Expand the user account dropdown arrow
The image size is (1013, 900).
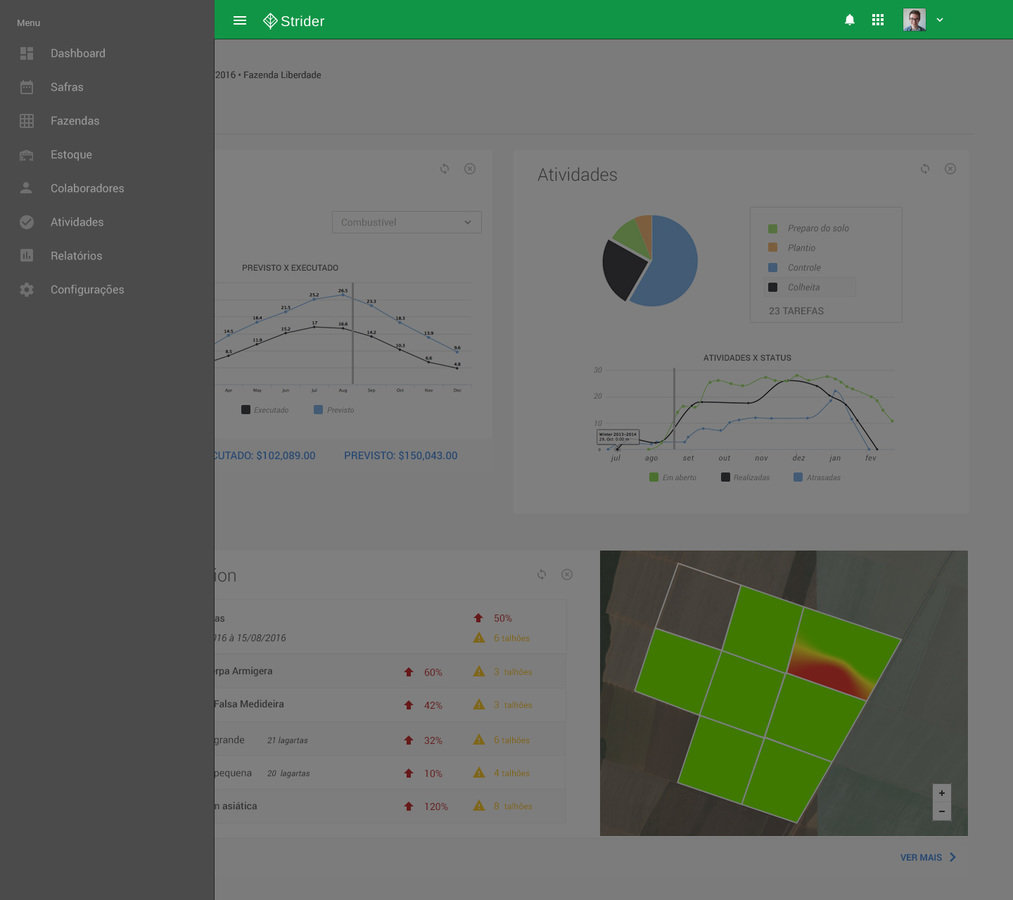tap(940, 20)
